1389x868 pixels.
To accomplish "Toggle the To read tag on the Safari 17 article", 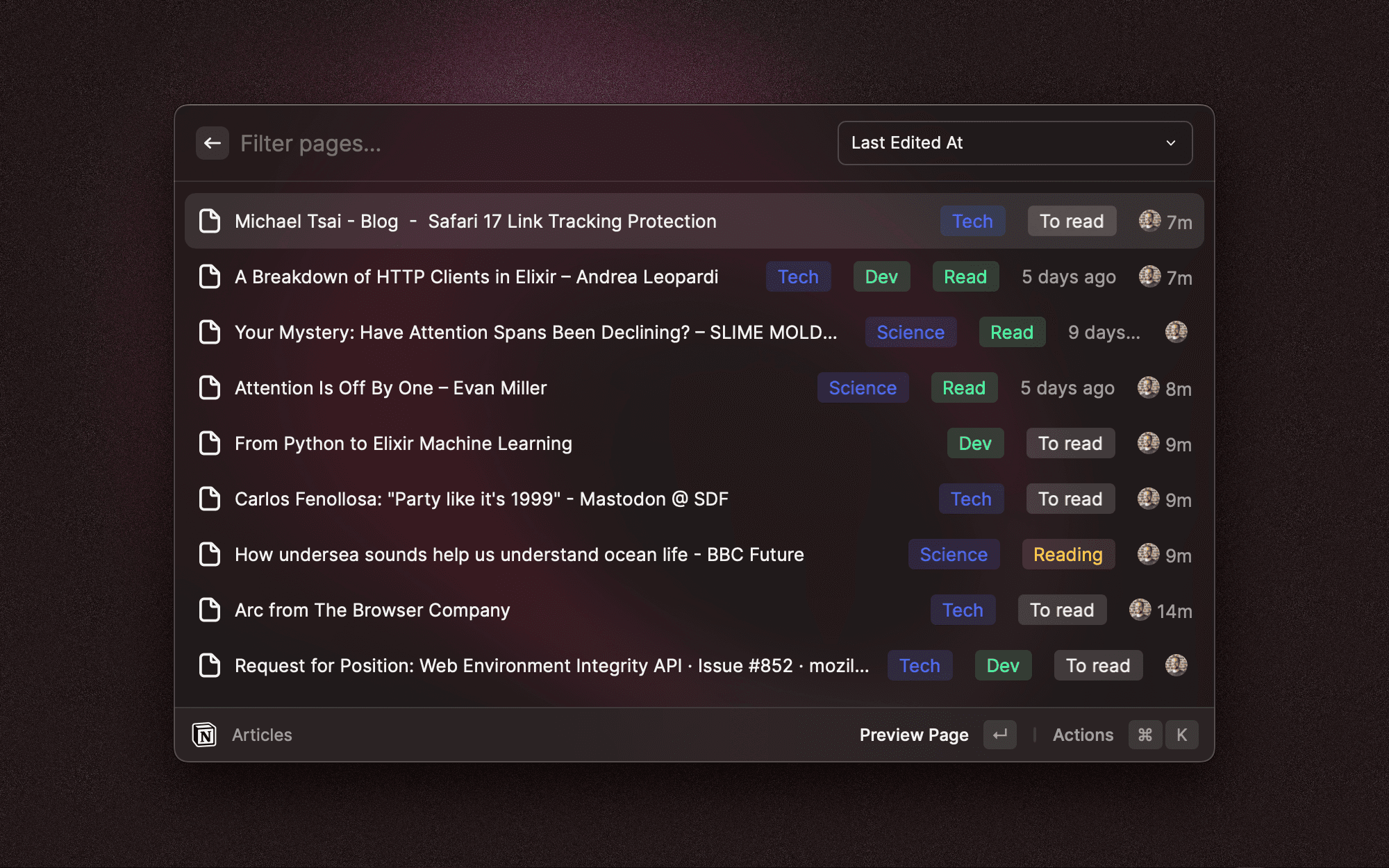I will (1072, 221).
